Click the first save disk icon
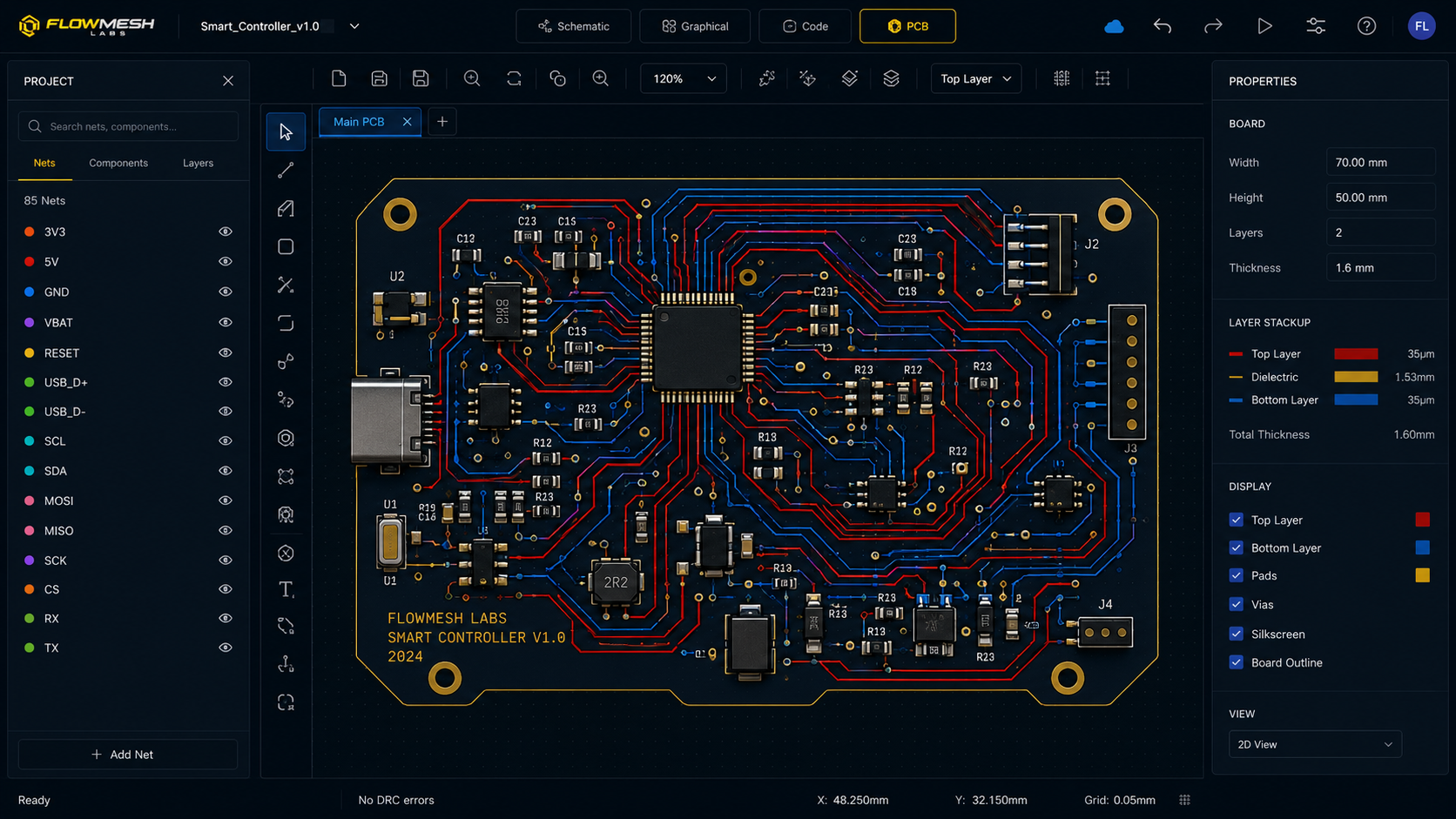The image size is (1456, 819). (x=380, y=78)
